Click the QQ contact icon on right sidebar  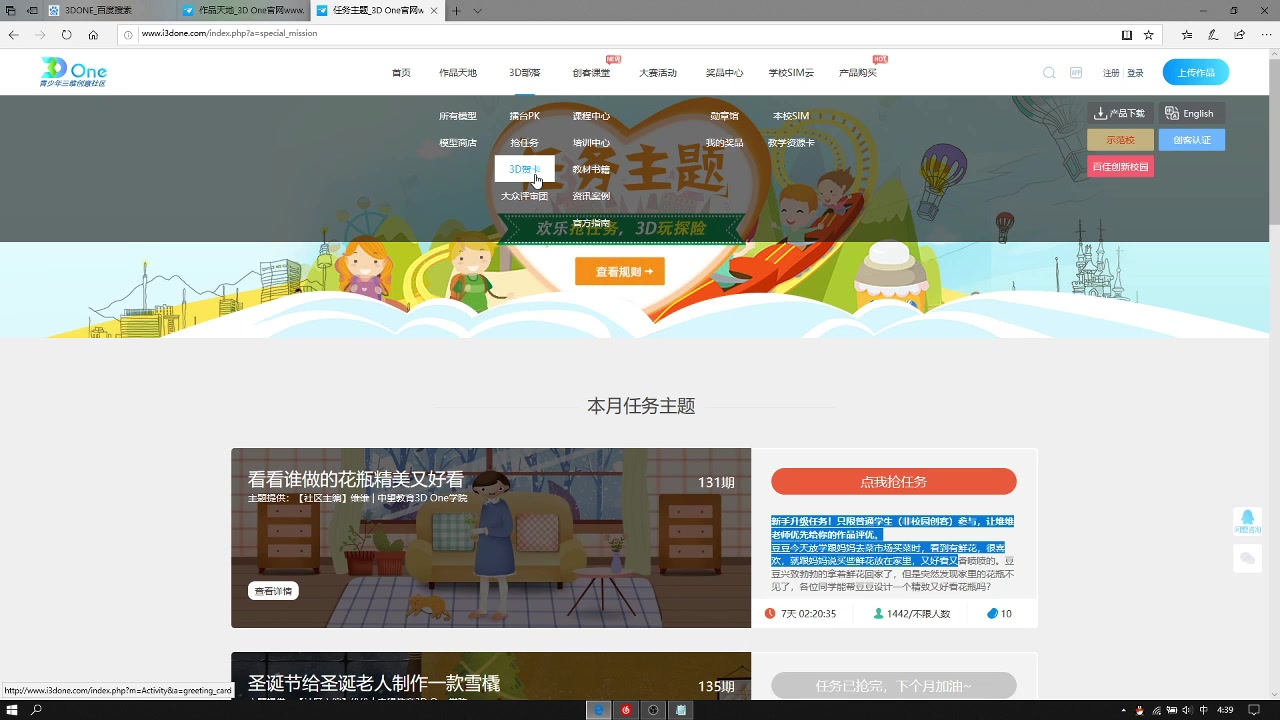pos(1247,521)
